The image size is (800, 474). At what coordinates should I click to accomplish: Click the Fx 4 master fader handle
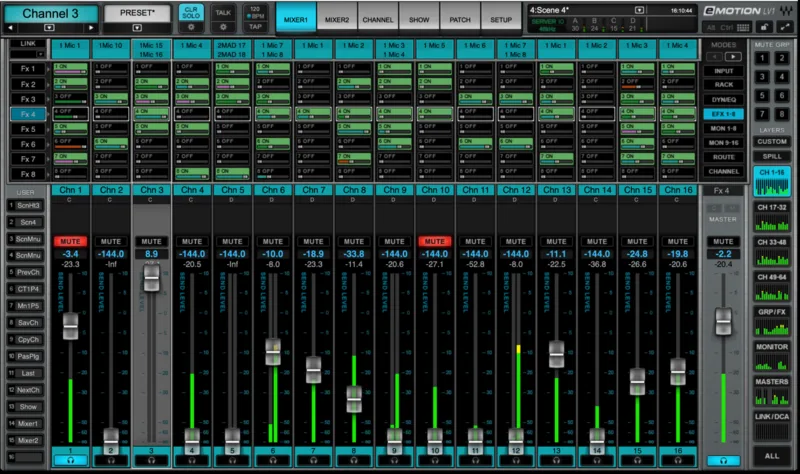[x=723, y=322]
